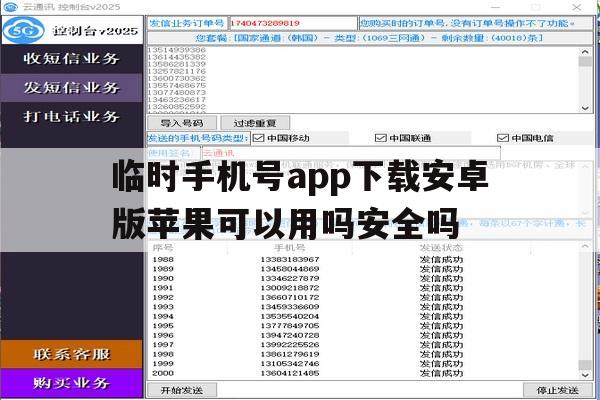
Task: Select phone number 13458044869 in table
Action: coord(290,269)
